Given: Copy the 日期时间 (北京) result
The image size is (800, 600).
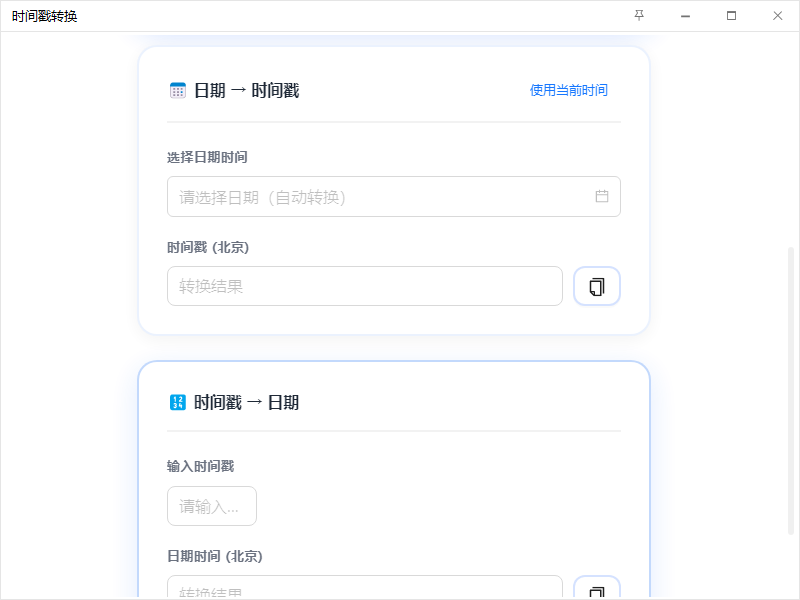Looking at the screenshot, I should point(597,588).
